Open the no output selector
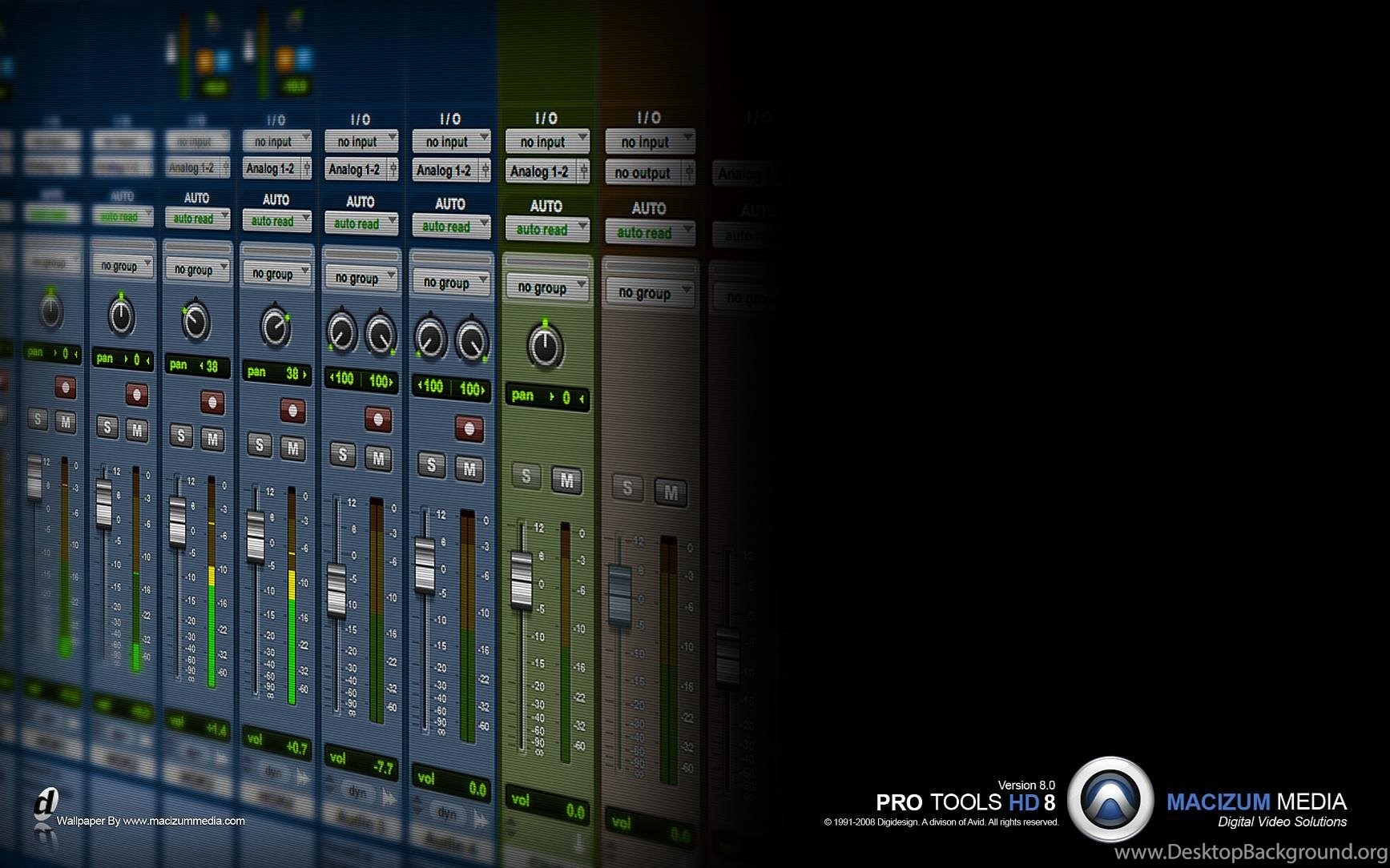1390x868 pixels. point(643,173)
